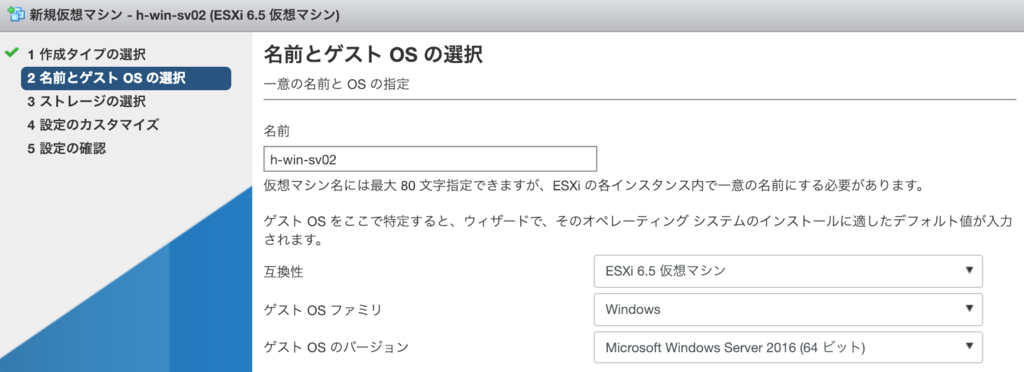Click the 名前とゲスト OS の選択 page heading
1024x372 pixels.
coord(373,55)
